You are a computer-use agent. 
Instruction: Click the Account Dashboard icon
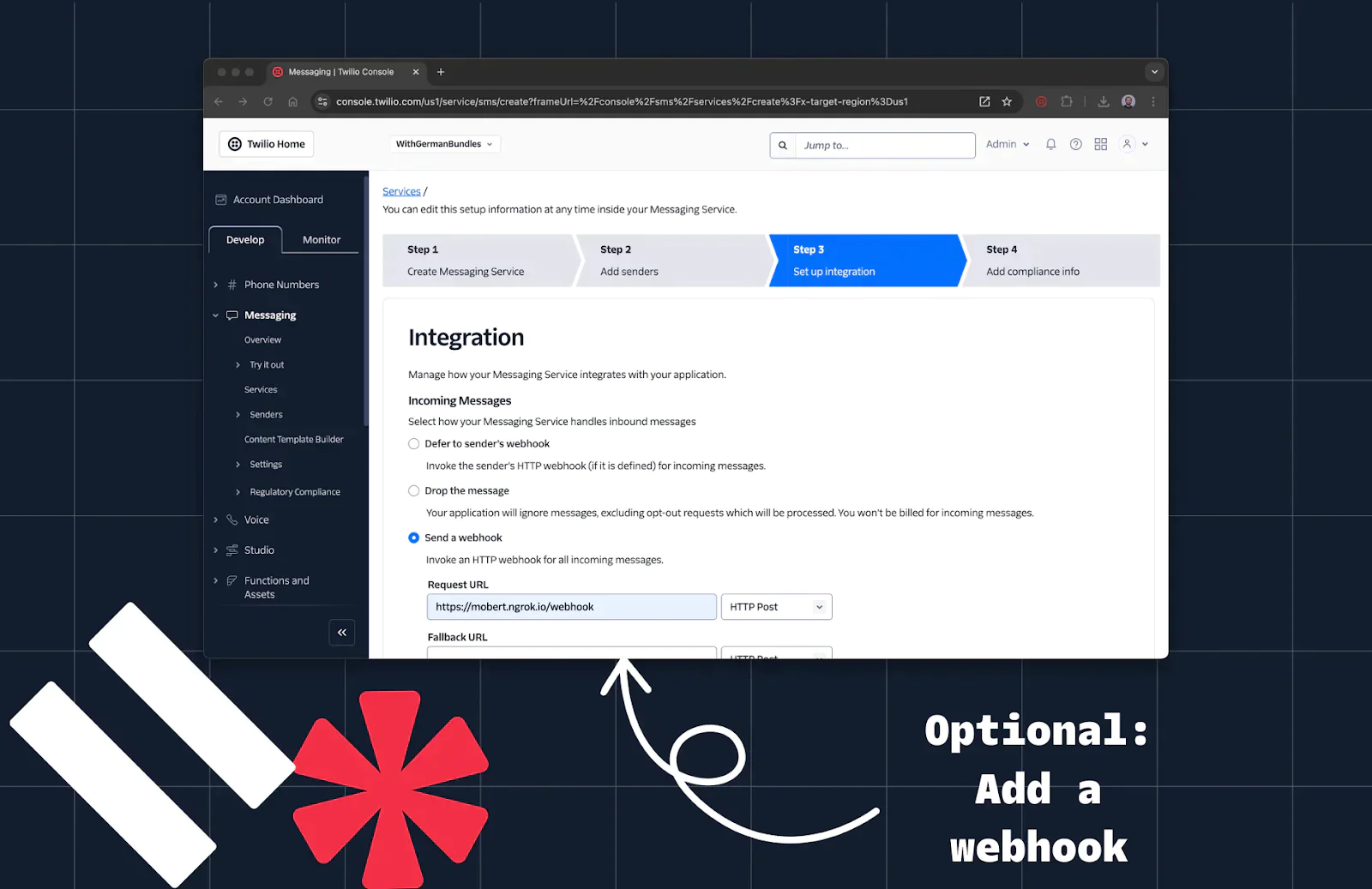(x=220, y=200)
